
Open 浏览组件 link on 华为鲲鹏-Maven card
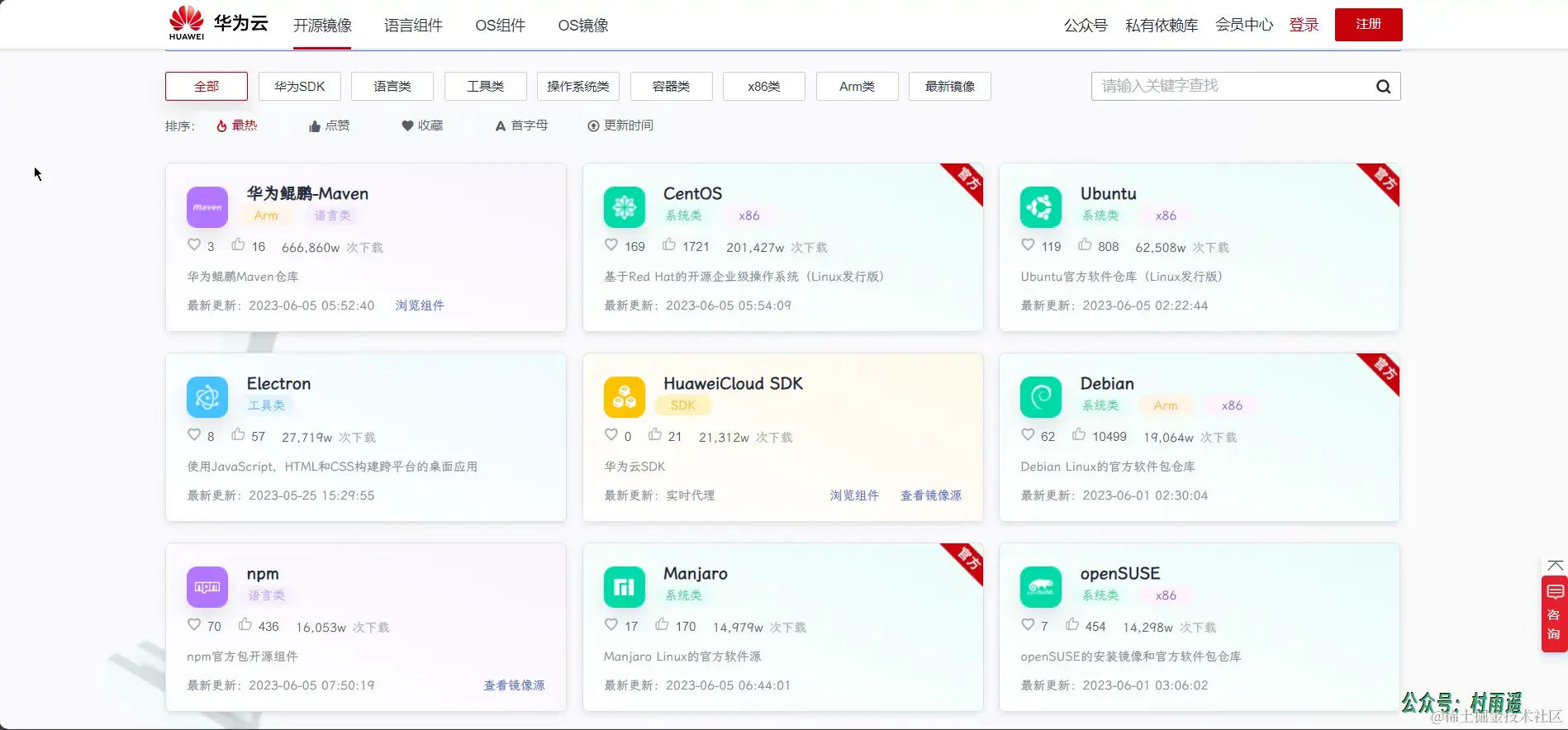point(420,306)
